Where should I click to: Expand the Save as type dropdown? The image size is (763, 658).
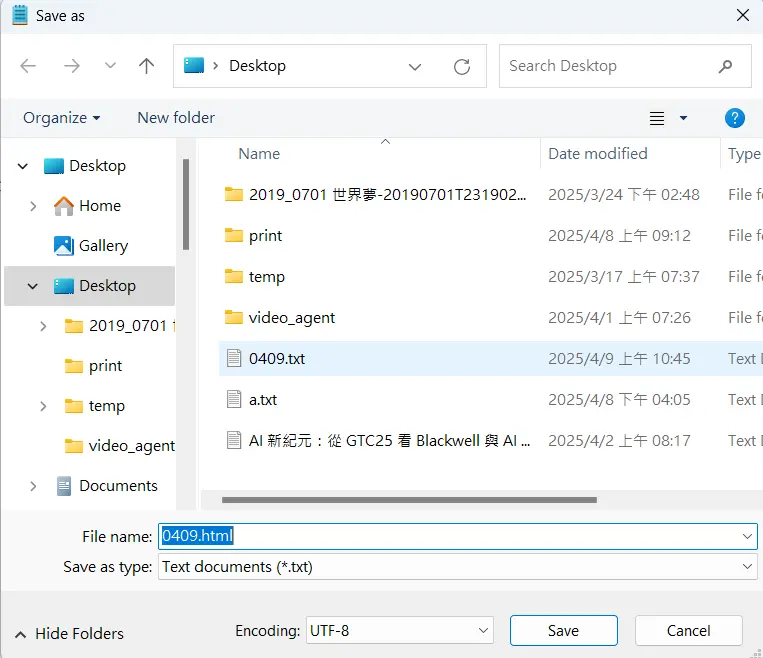point(747,567)
